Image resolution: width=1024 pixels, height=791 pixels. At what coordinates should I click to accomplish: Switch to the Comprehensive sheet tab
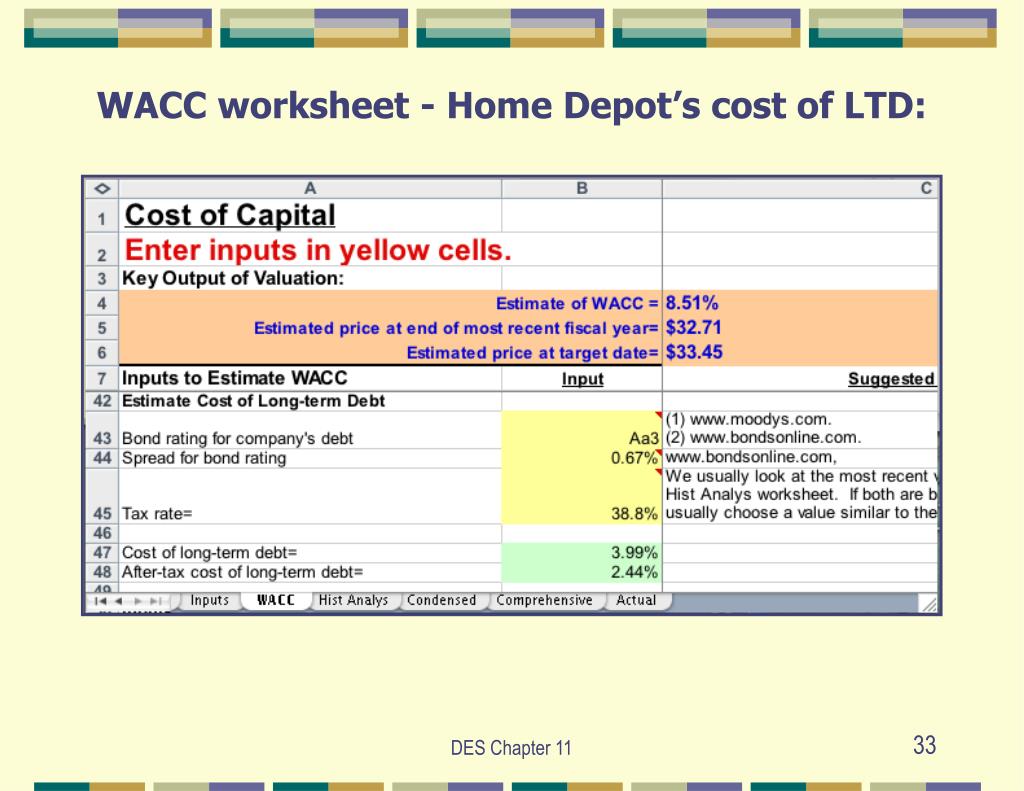click(544, 600)
